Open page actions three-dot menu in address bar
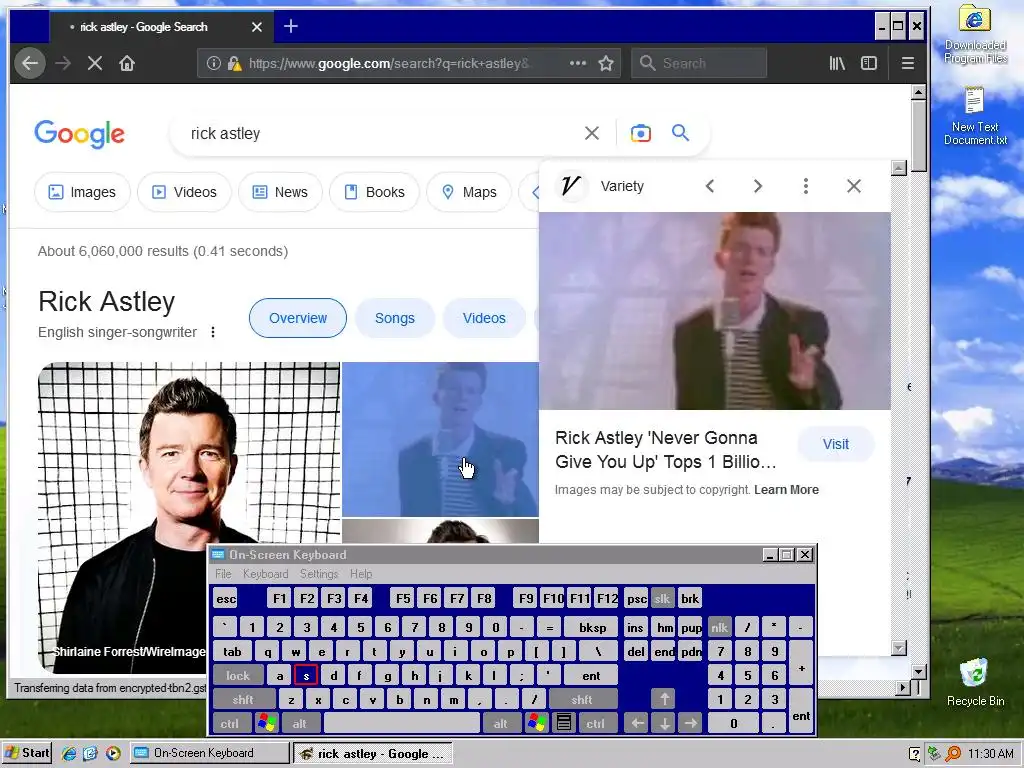 point(578,63)
